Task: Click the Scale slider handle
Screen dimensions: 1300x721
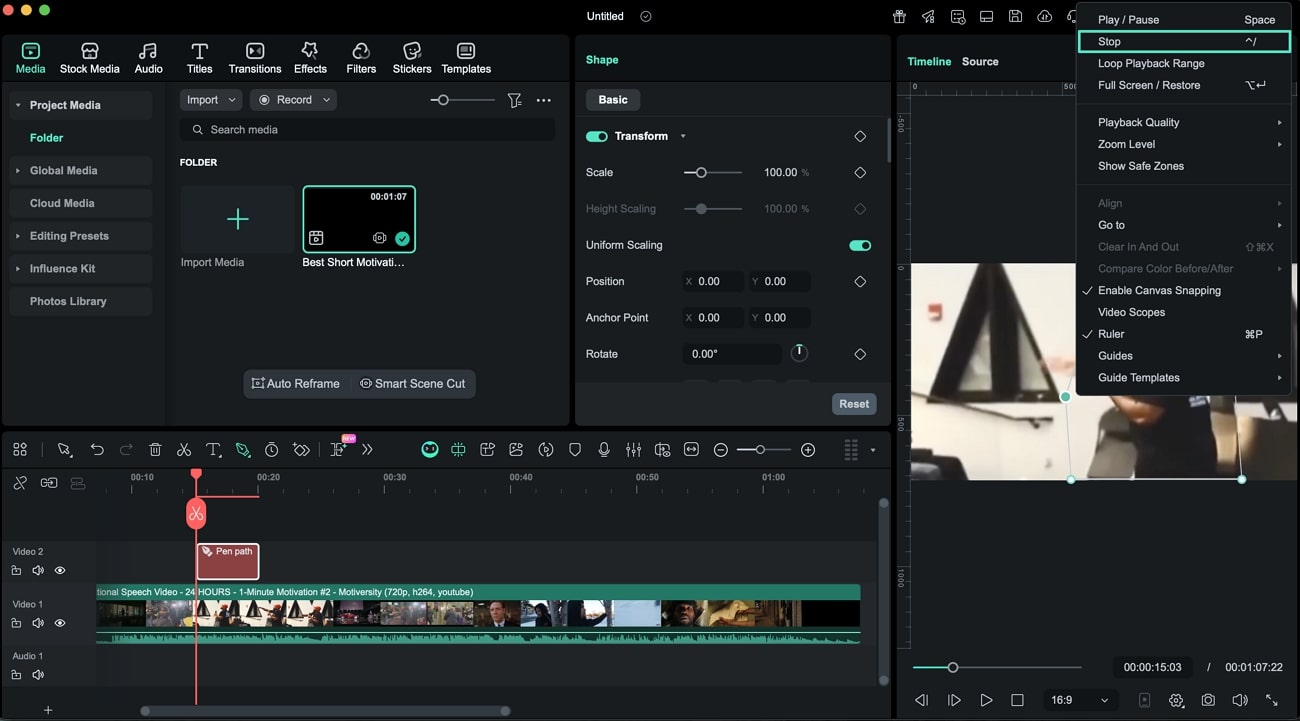Action: 701,173
